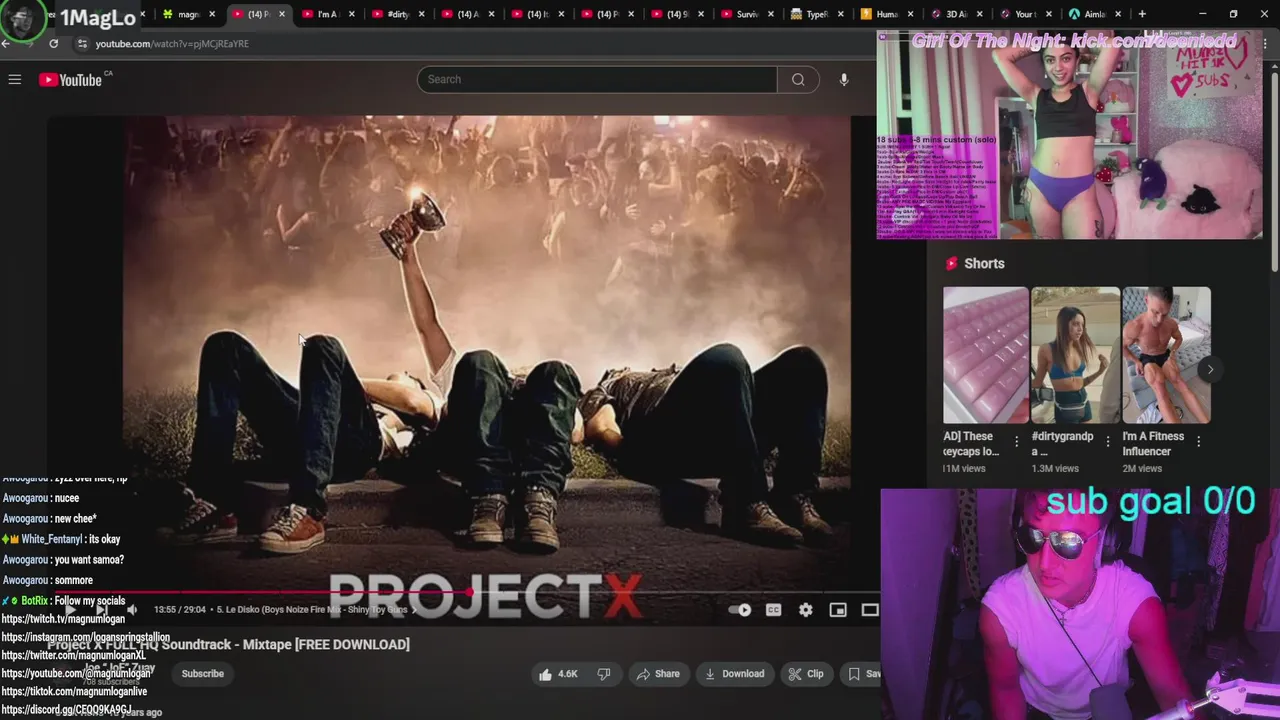
Task: Click the youtube.com address bar
Action: click(172, 44)
